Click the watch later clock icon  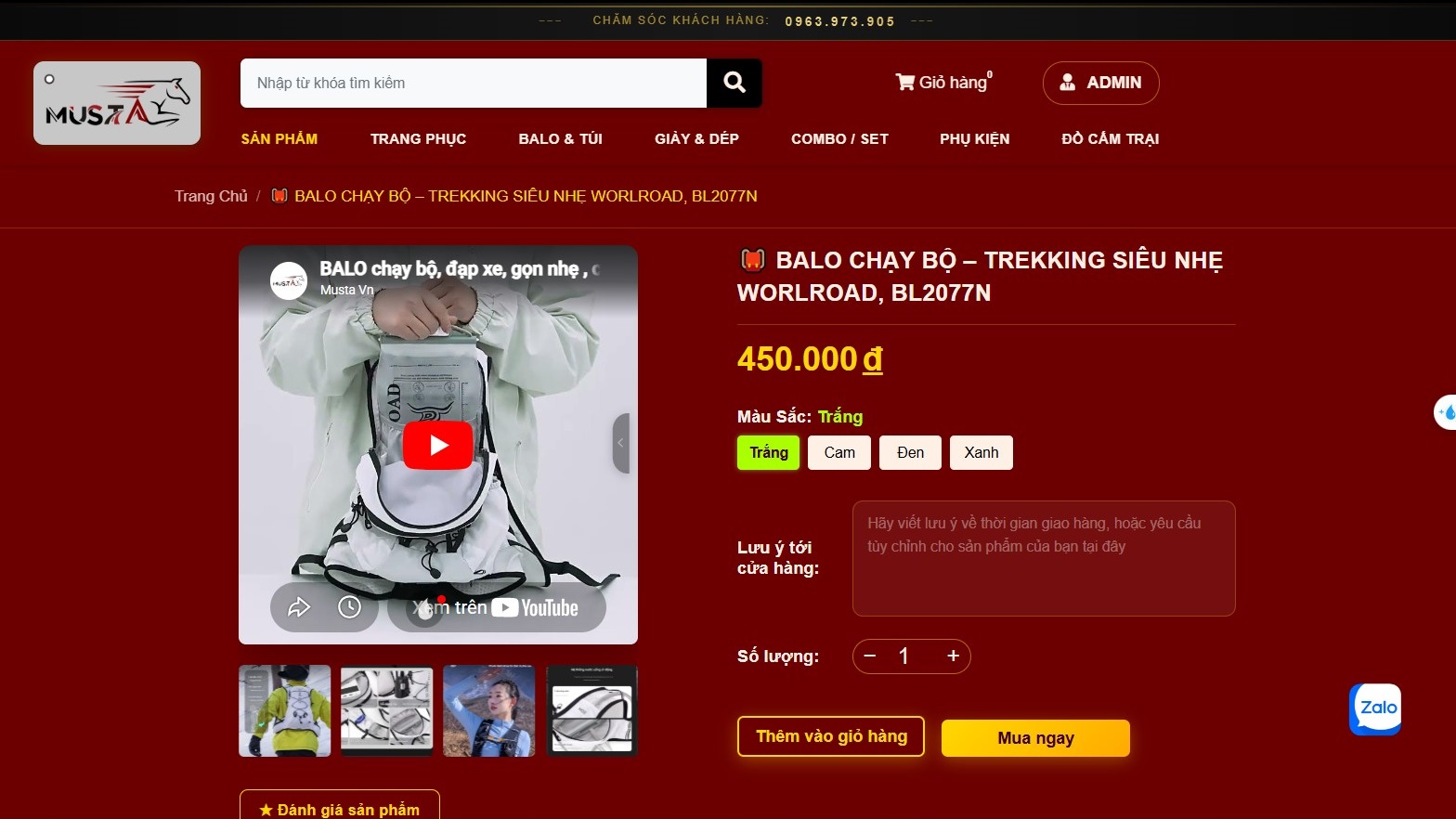[x=349, y=607]
